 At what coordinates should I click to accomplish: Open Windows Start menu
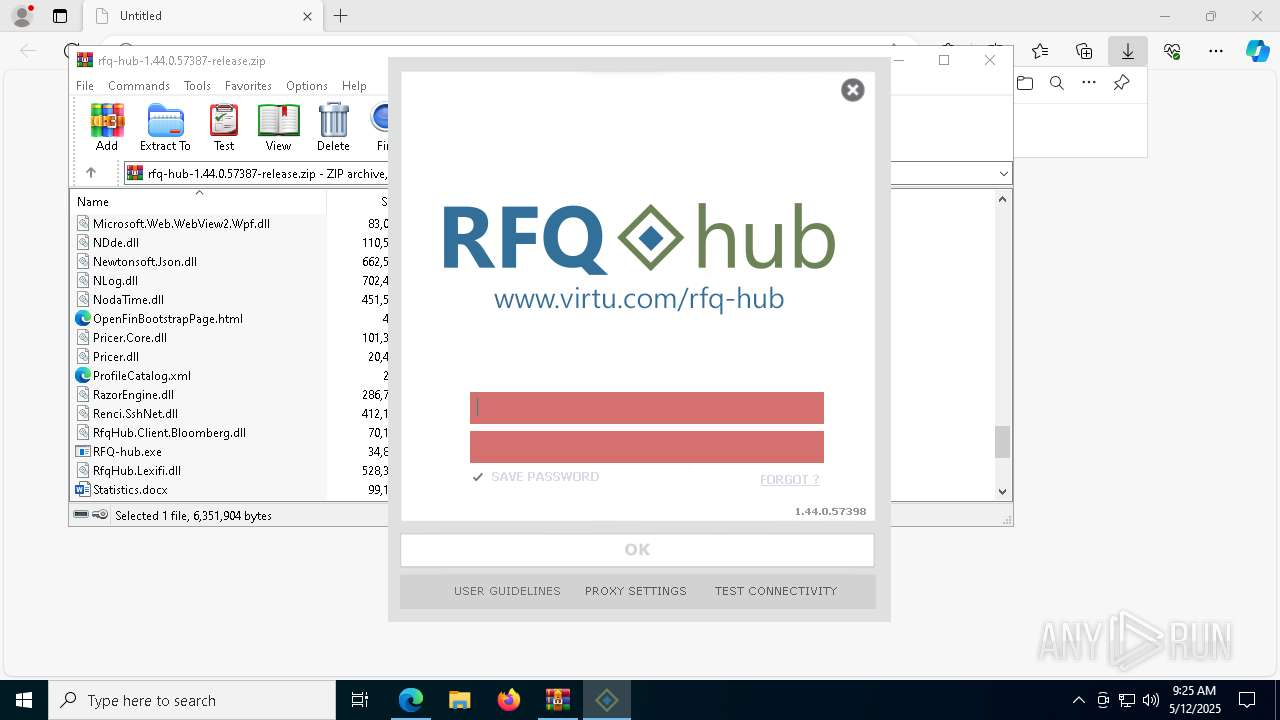pos(24,700)
